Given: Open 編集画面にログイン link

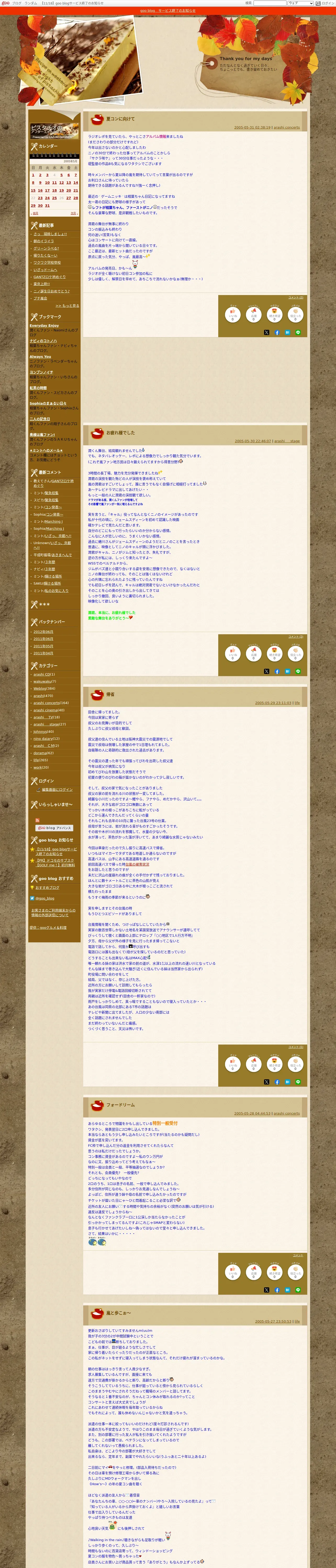Looking at the screenshot, I should coord(57,789).
